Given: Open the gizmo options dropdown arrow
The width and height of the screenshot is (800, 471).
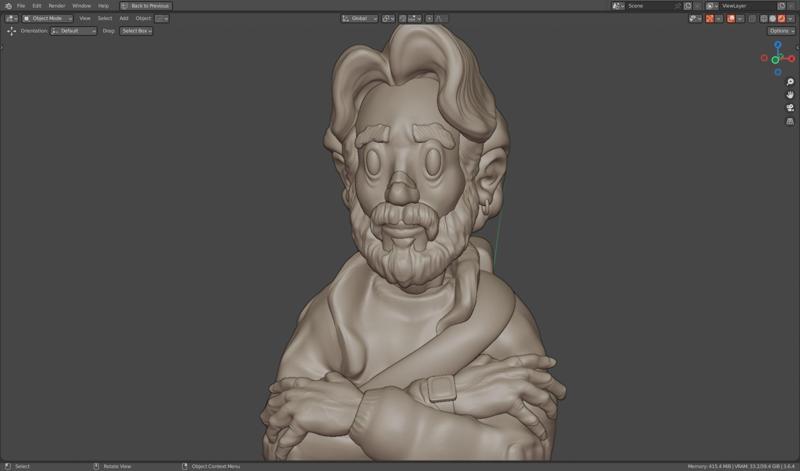Looking at the screenshot, I should tap(718, 18).
